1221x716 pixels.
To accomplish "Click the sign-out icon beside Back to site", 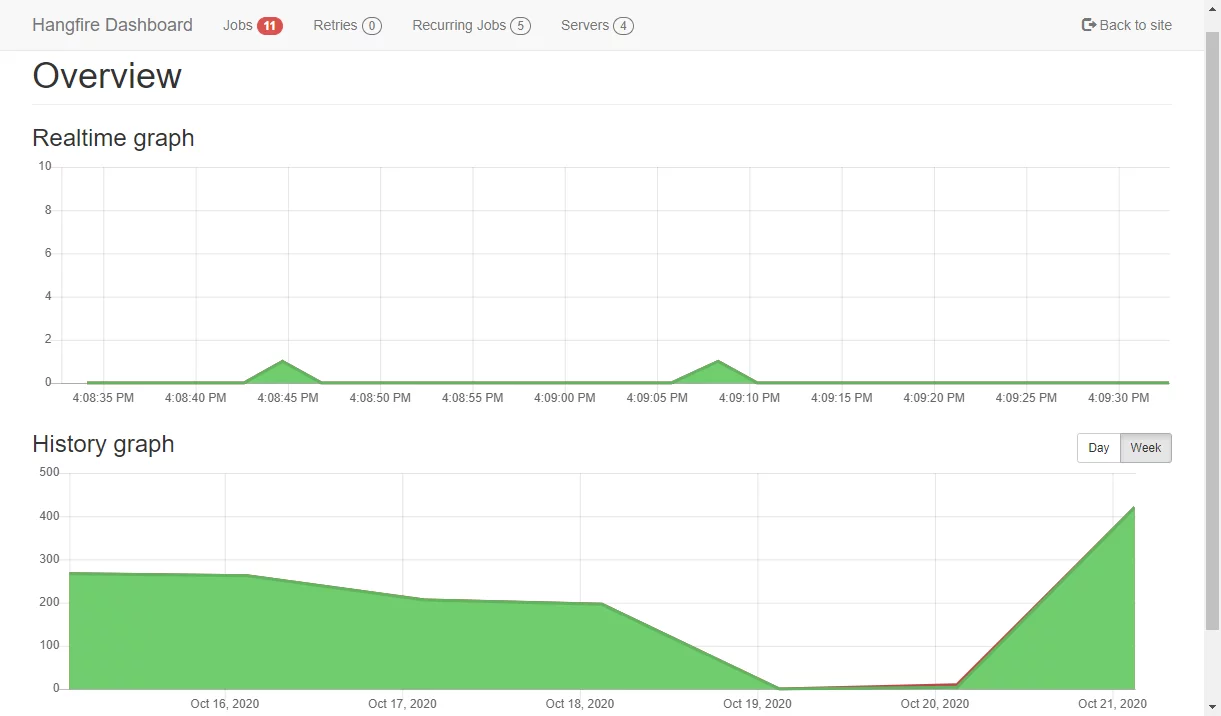I will tap(1089, 25).
